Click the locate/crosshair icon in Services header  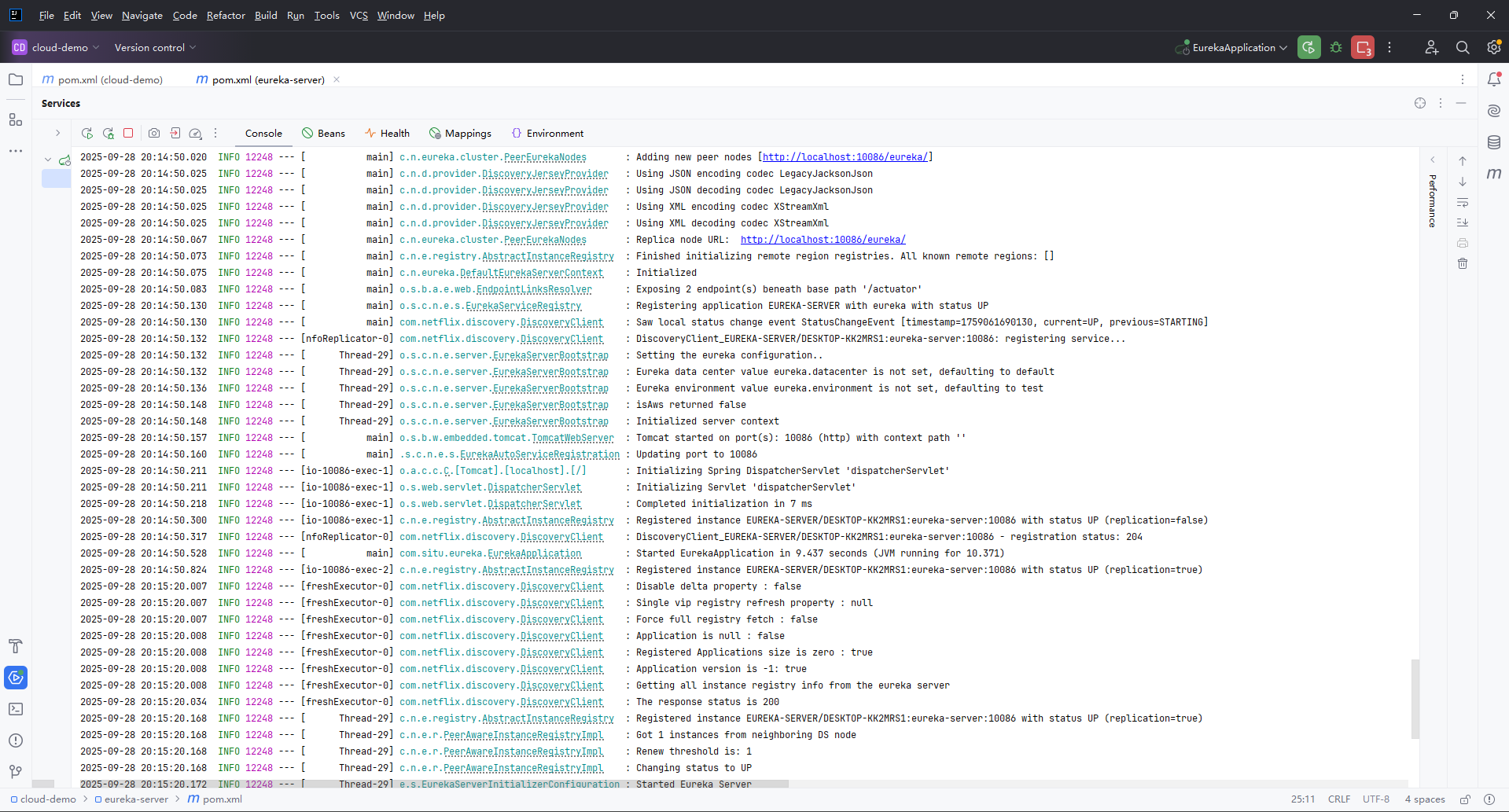[x=1420, y=103]
